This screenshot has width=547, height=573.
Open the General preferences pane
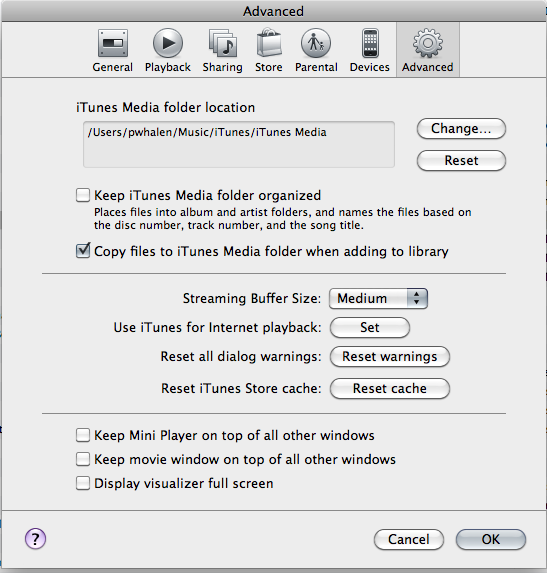tap(113, 50)
